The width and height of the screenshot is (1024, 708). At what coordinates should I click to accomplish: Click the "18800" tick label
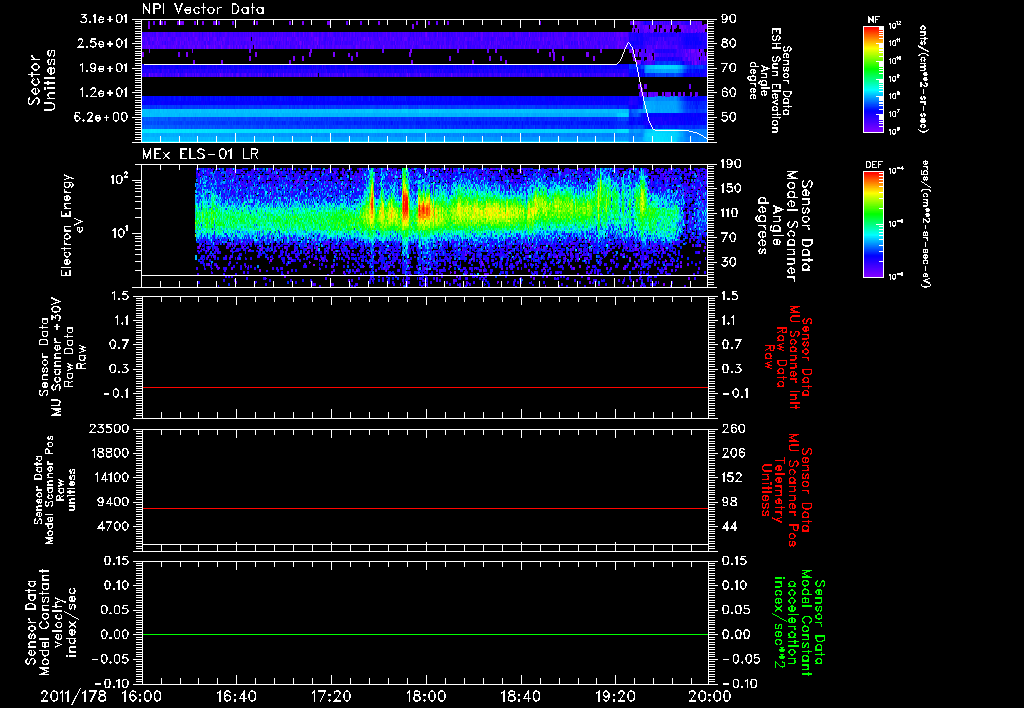pos(108,453)
